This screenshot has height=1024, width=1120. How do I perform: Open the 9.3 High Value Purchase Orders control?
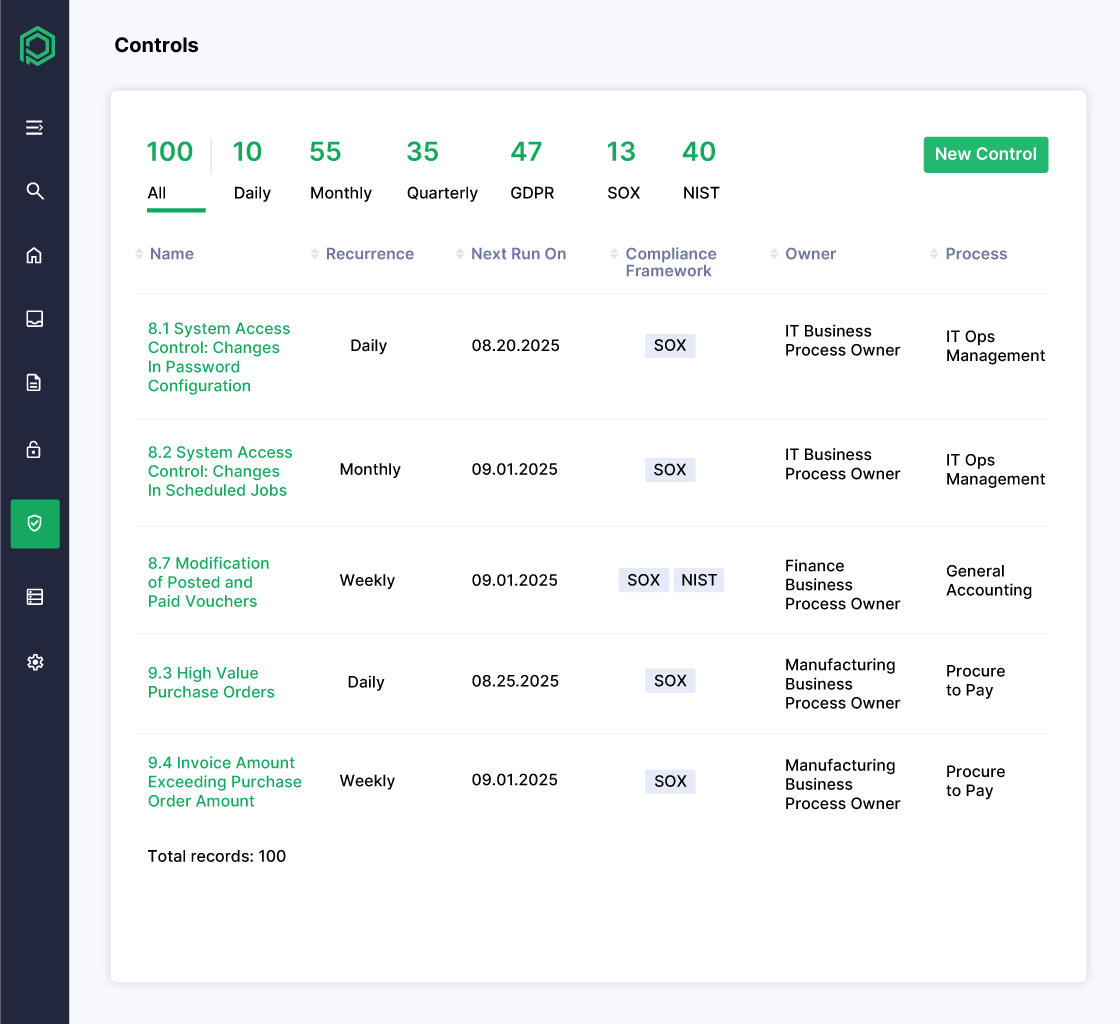click(211, 682)
